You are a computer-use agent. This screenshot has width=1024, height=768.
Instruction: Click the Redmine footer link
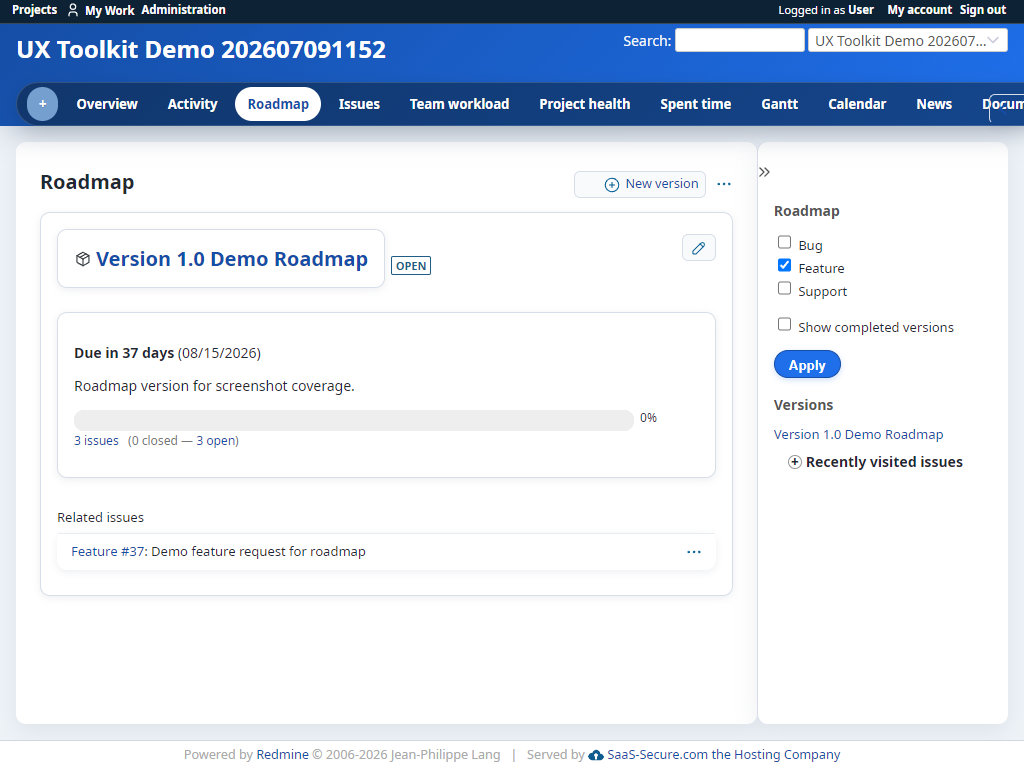282,755
